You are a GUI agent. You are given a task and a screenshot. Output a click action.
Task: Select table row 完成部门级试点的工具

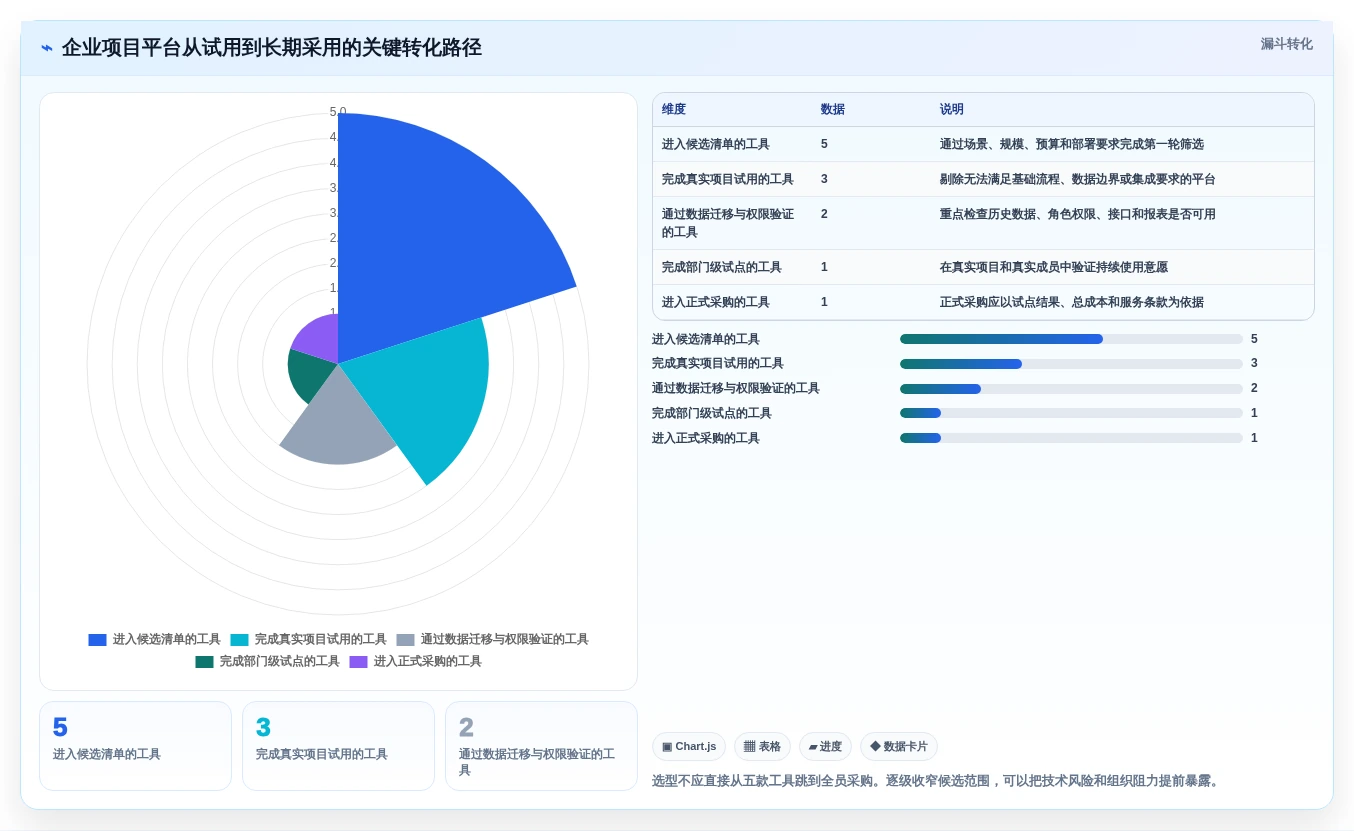click(983, 267)
